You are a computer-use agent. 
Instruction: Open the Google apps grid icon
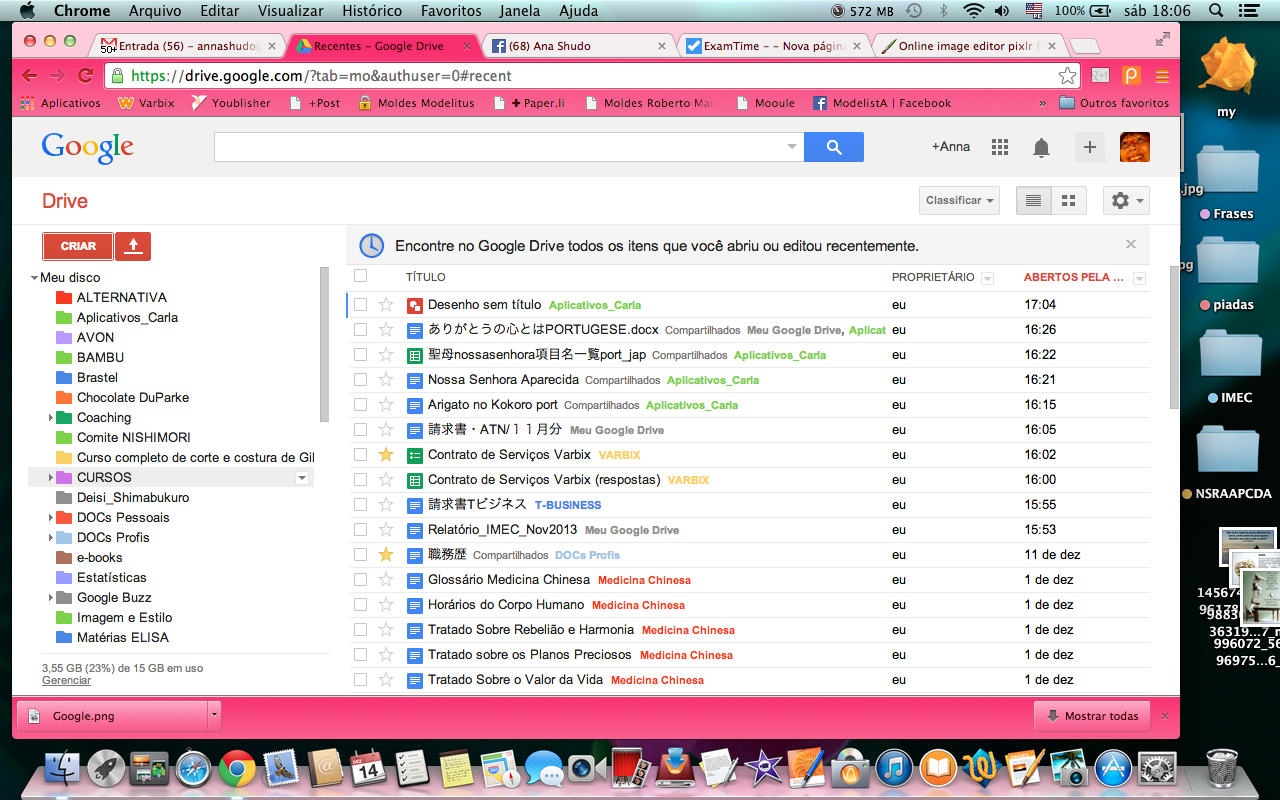tap(999, 147)
